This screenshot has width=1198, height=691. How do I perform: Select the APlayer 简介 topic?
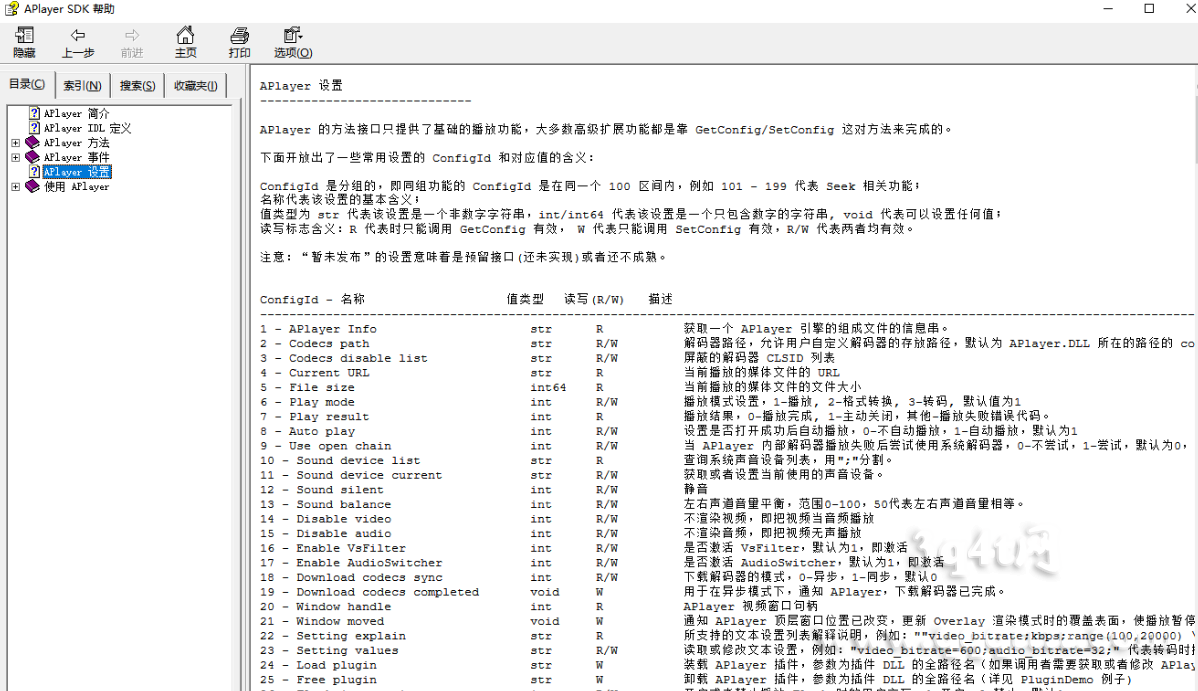coord(76,113)
